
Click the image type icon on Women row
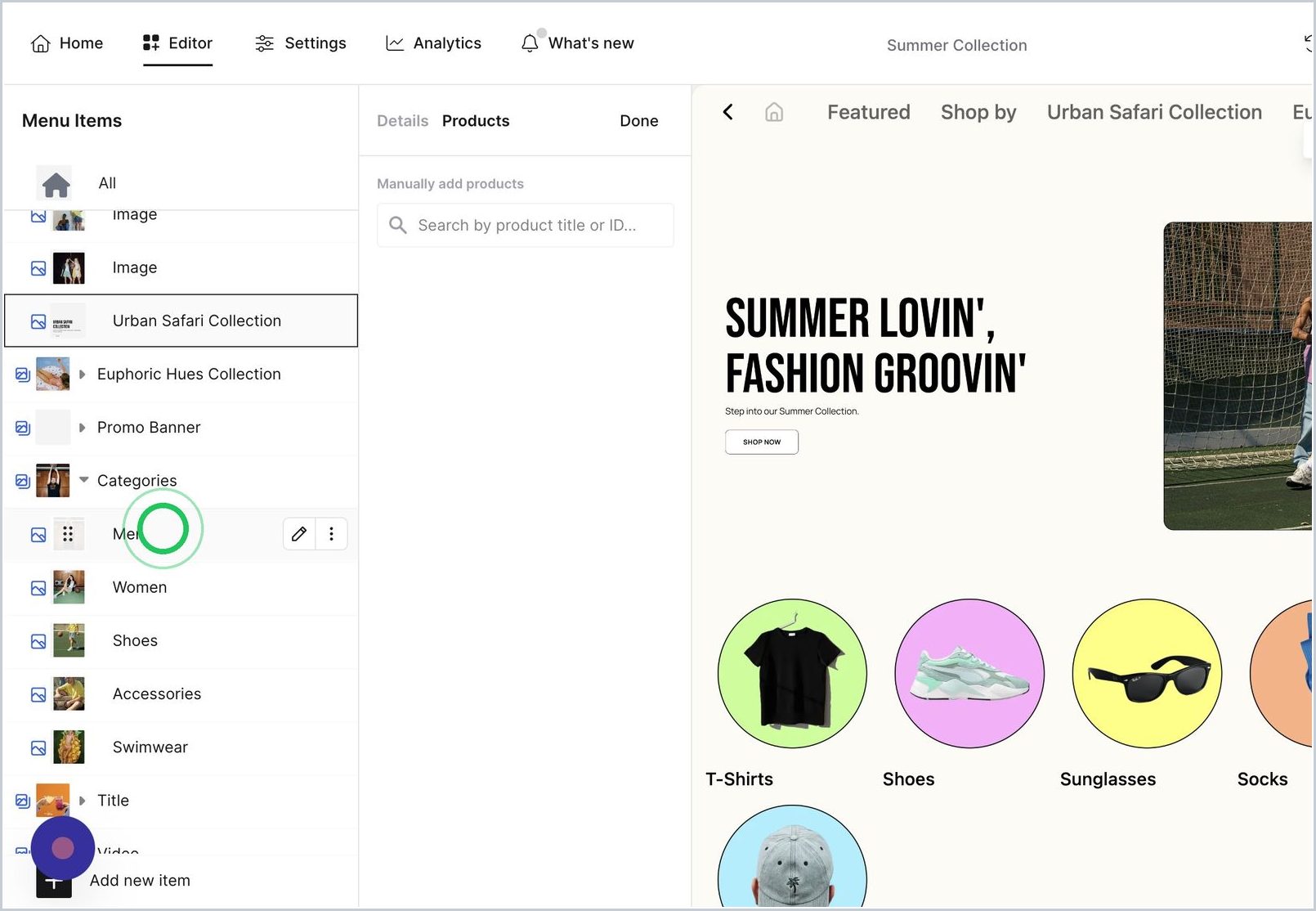coord(38,588)
